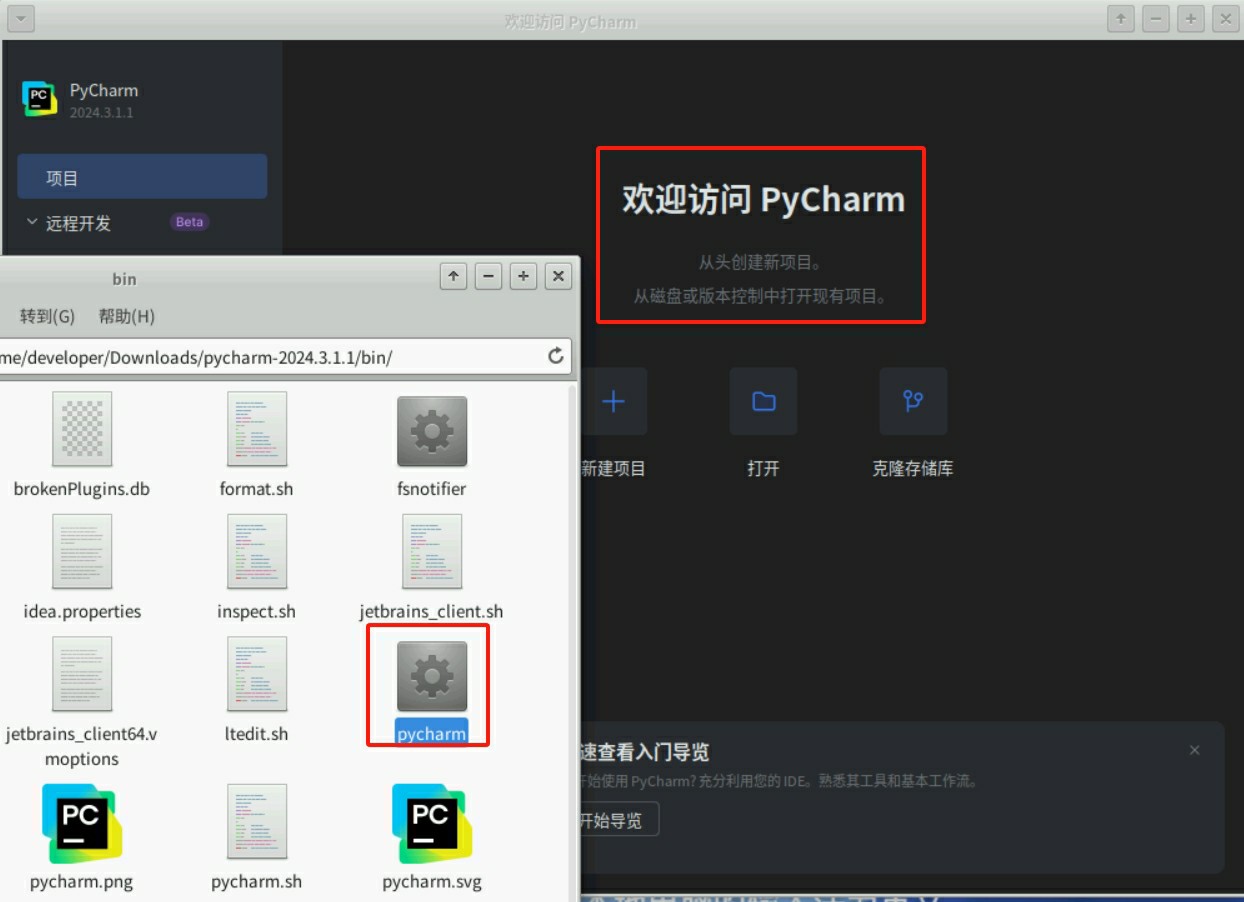Reload the folder with the refresh icon
The width and height of the screenshot is (1244, 902).
(556, 356)
